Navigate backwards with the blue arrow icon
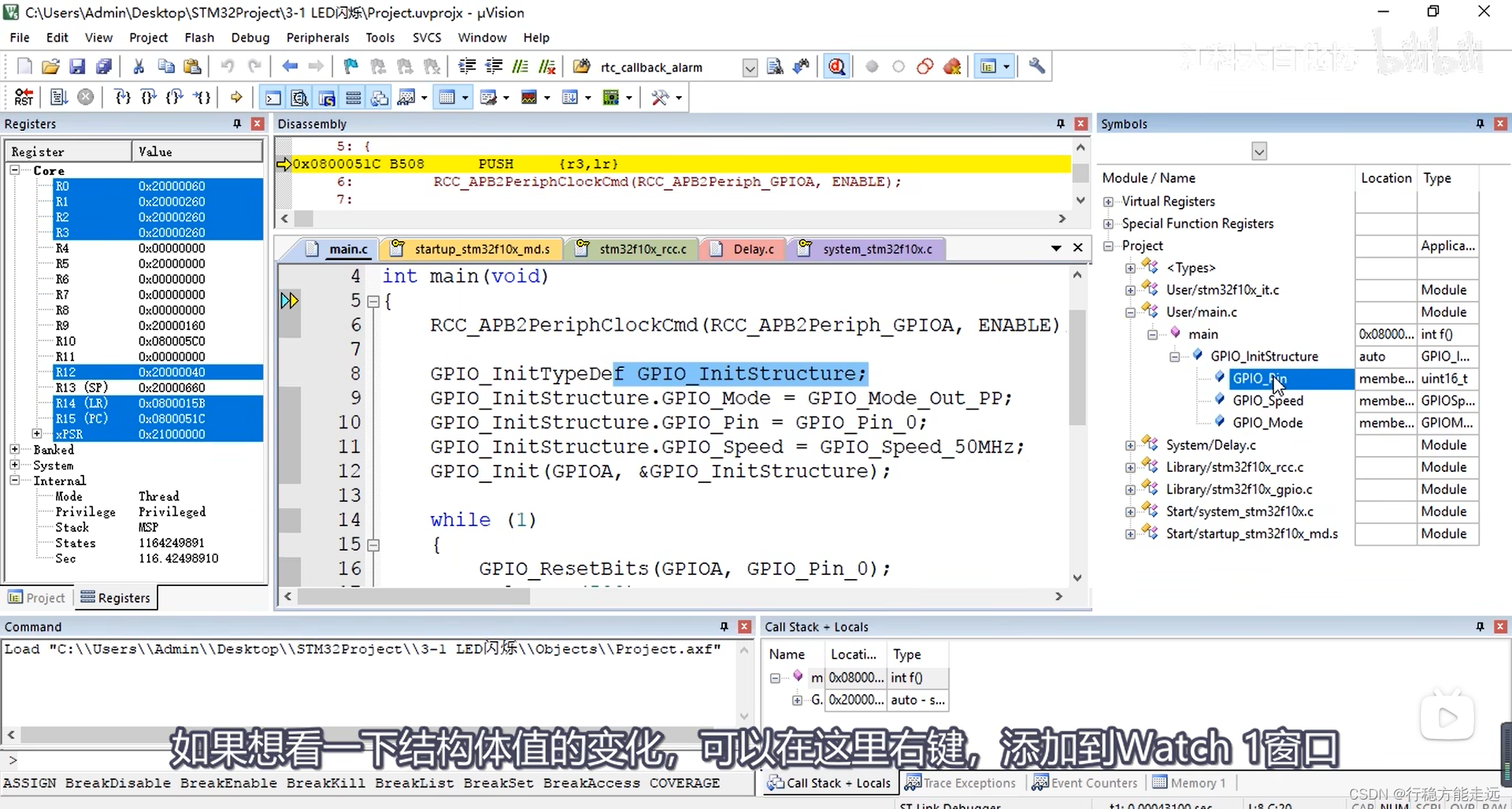The image size is (1512, 809). (290, 67)
